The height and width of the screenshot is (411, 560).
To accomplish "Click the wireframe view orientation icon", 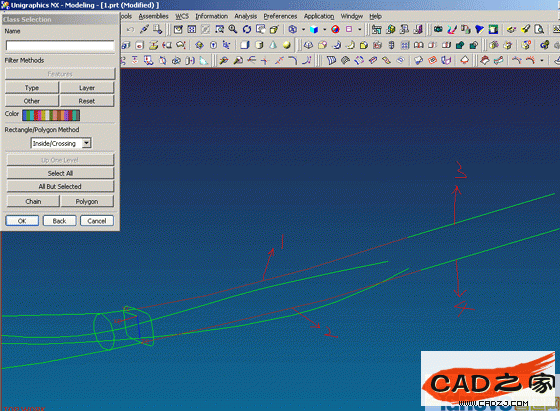I will (292, 29).
